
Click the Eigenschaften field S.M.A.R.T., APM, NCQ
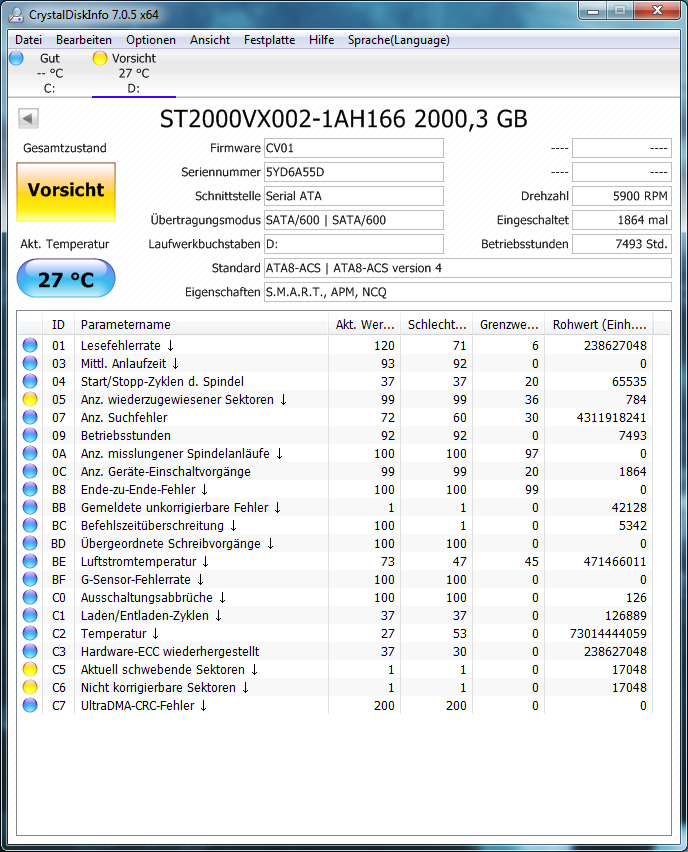coord(468,292)
